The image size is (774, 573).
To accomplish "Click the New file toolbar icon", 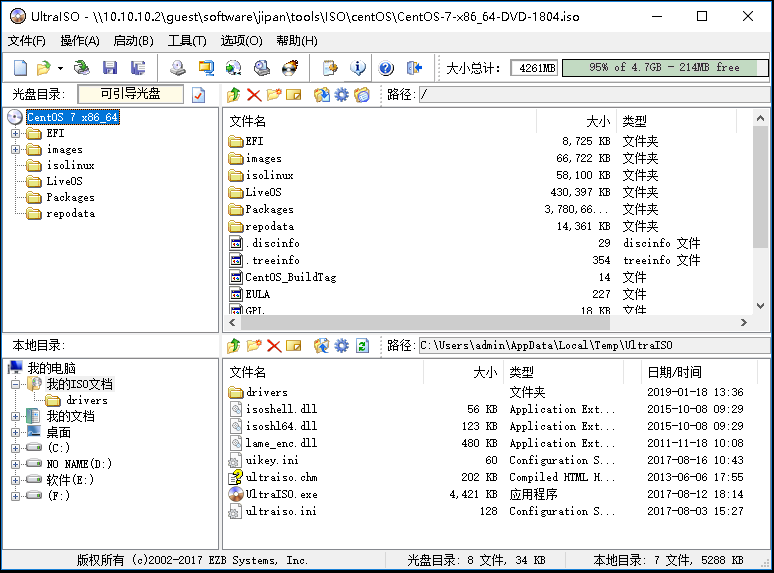I will (20, 68).
